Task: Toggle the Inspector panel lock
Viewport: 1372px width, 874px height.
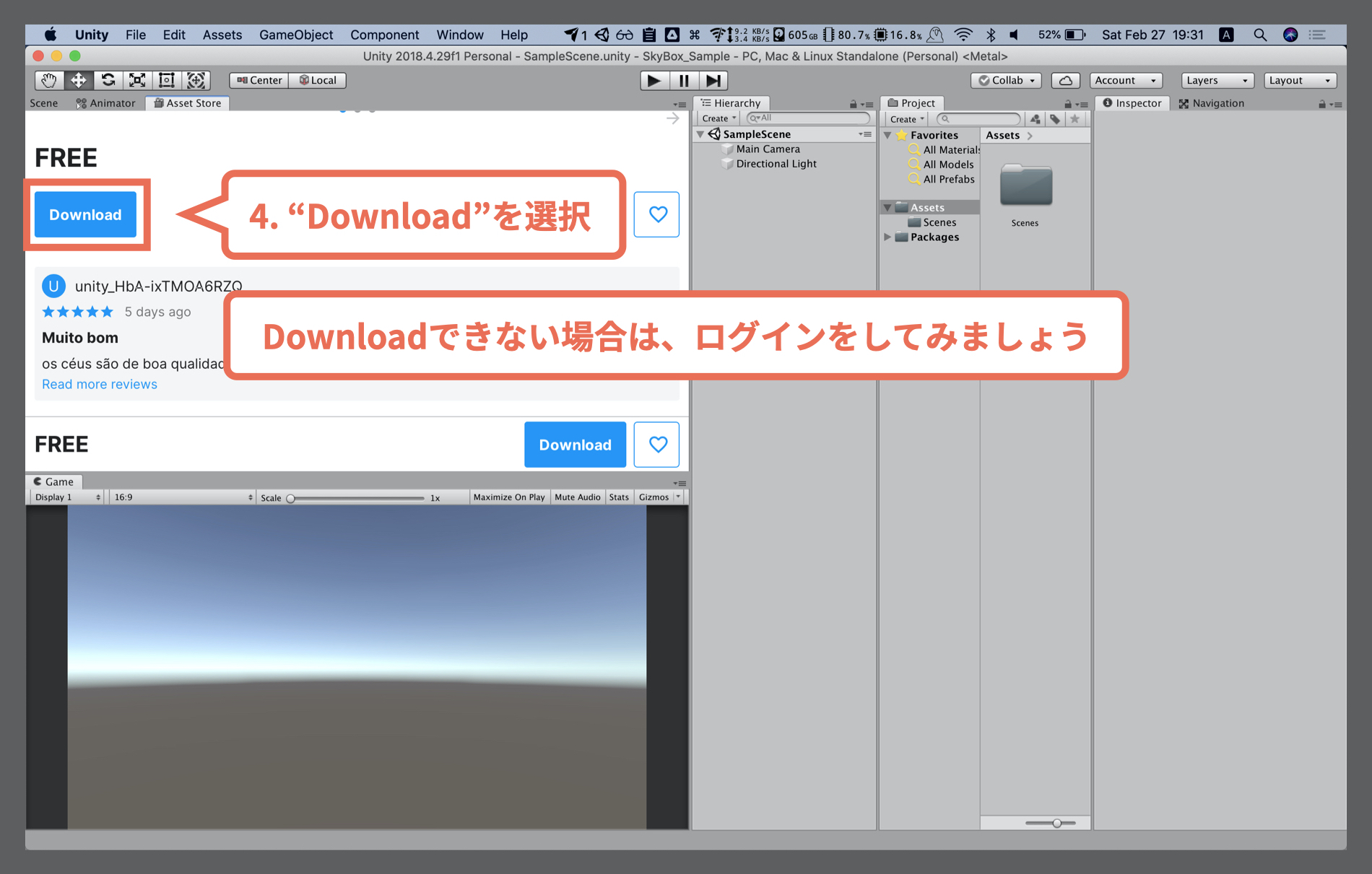Action: coord(1321,105)
